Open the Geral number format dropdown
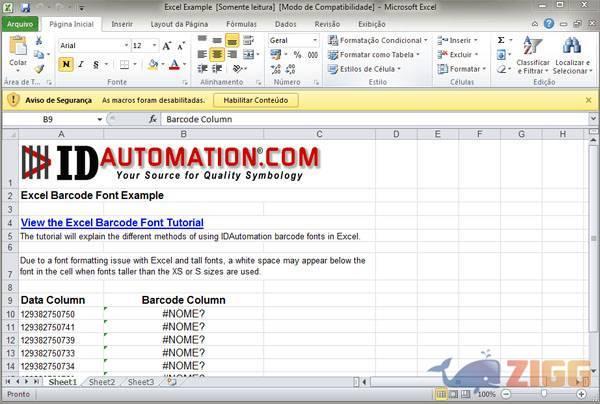This screenshot has height=404, width=600. [x=315, y=41]
